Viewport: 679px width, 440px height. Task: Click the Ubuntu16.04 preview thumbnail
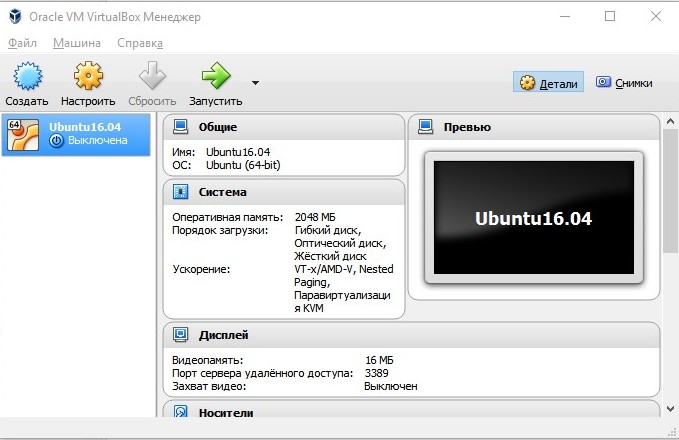pyautogui.click(x=534, y=217)
